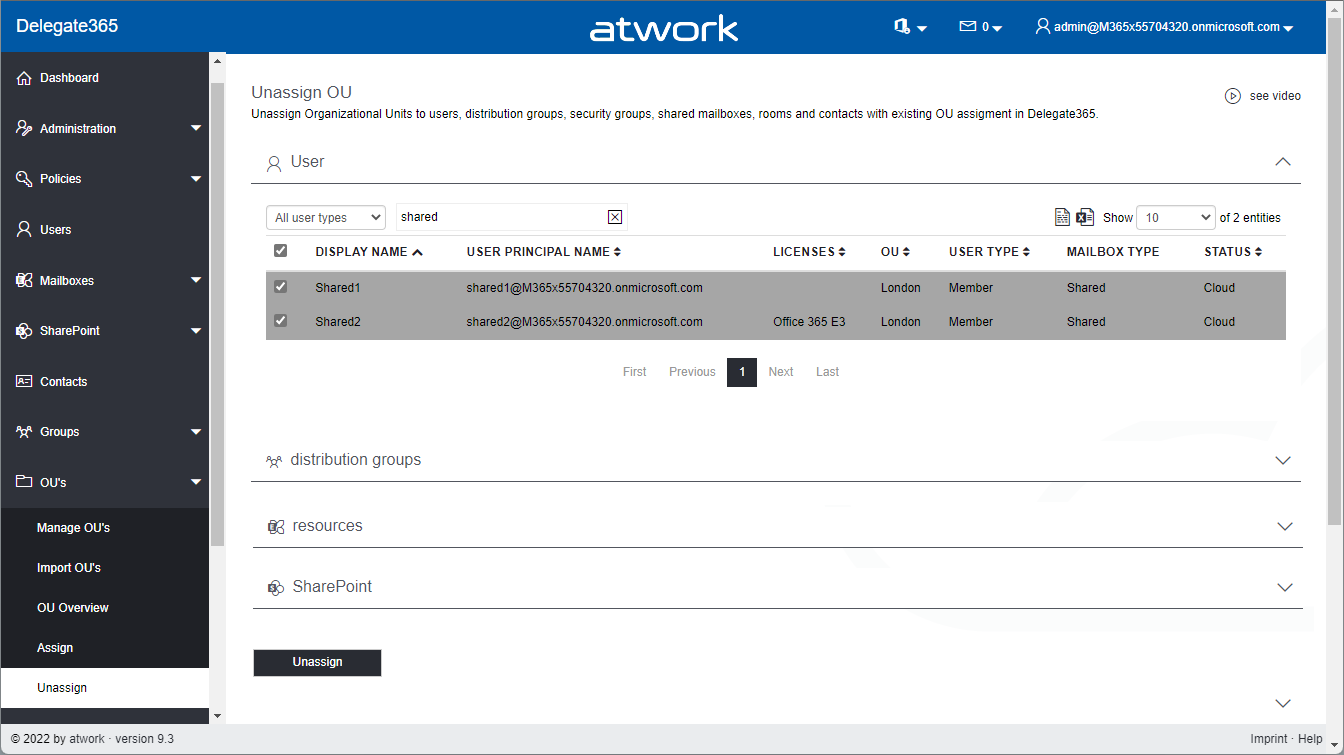Open the Show entries count dropdown

coord(1175,217)
